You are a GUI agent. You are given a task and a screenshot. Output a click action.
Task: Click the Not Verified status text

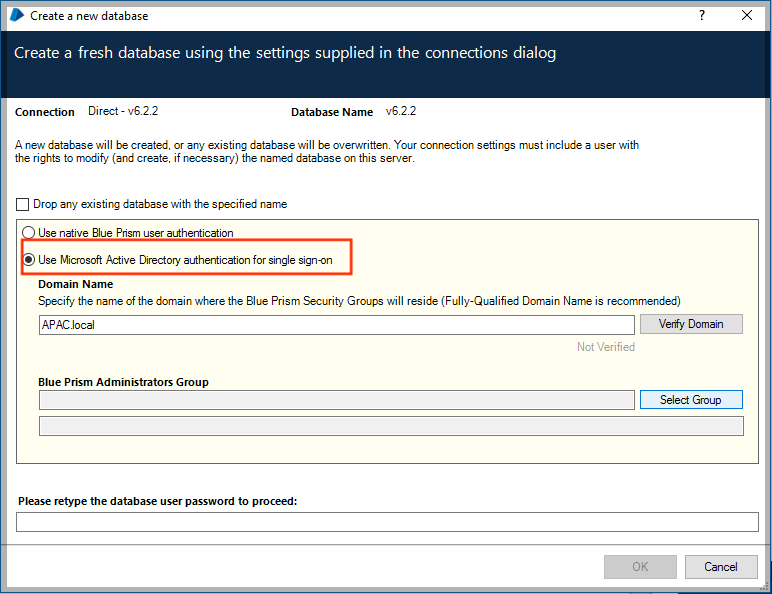(605, 347)
